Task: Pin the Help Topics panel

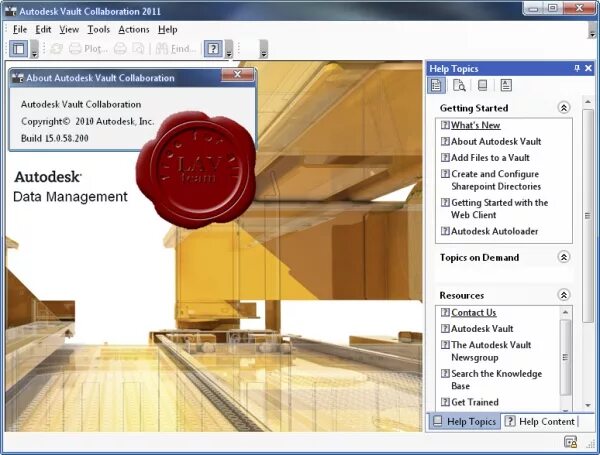Action: coord(577,68)
